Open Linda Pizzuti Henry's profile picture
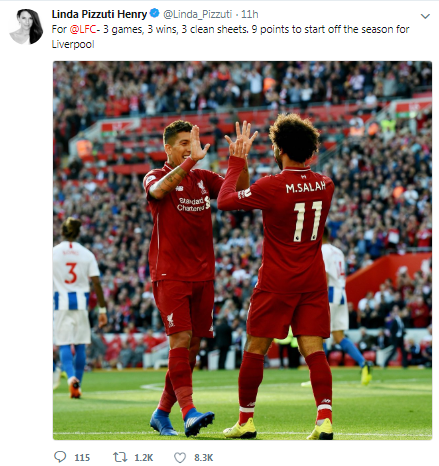This screenshot has height=466, width=439. pos(26,26)
